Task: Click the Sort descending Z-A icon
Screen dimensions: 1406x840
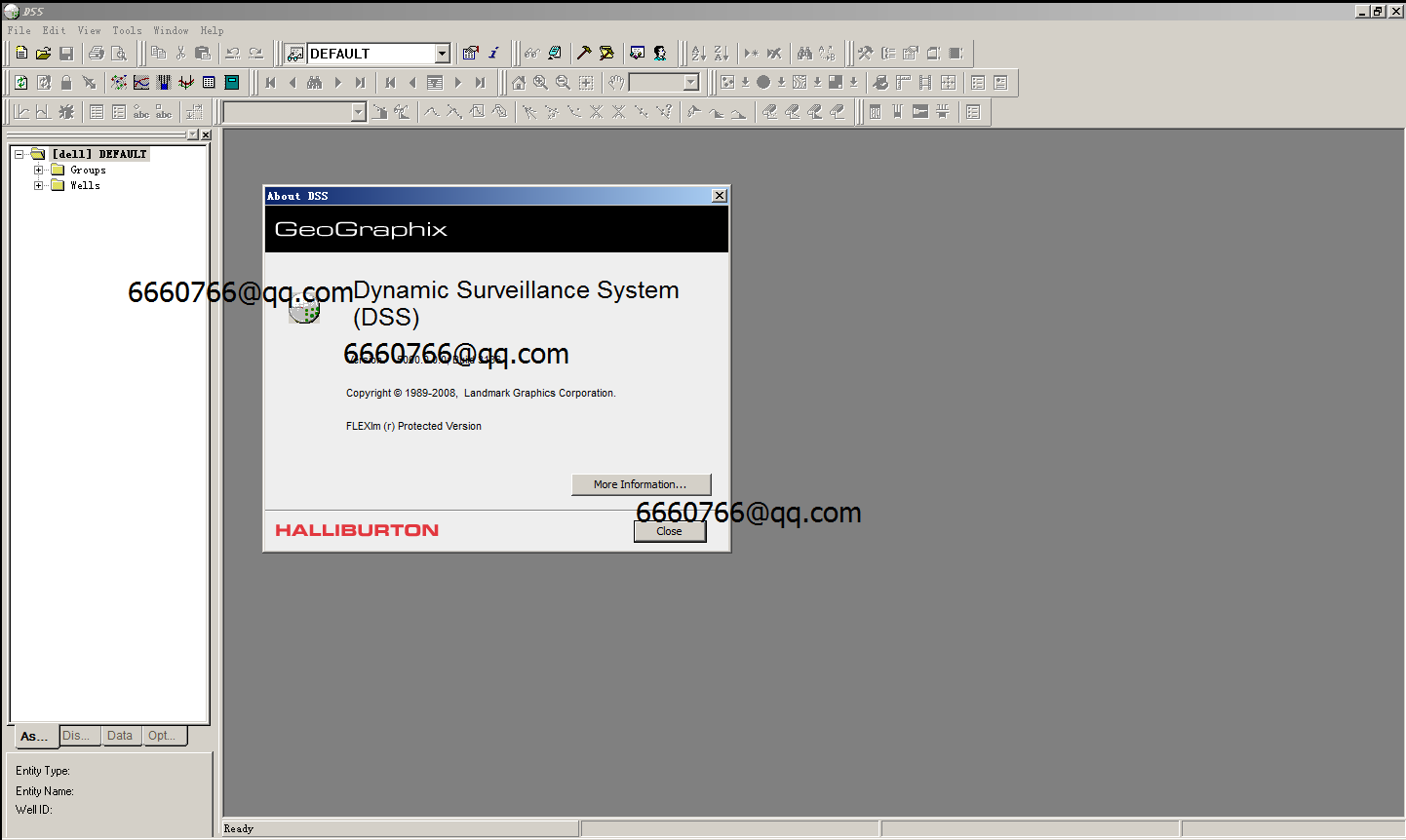Action: 721,54
